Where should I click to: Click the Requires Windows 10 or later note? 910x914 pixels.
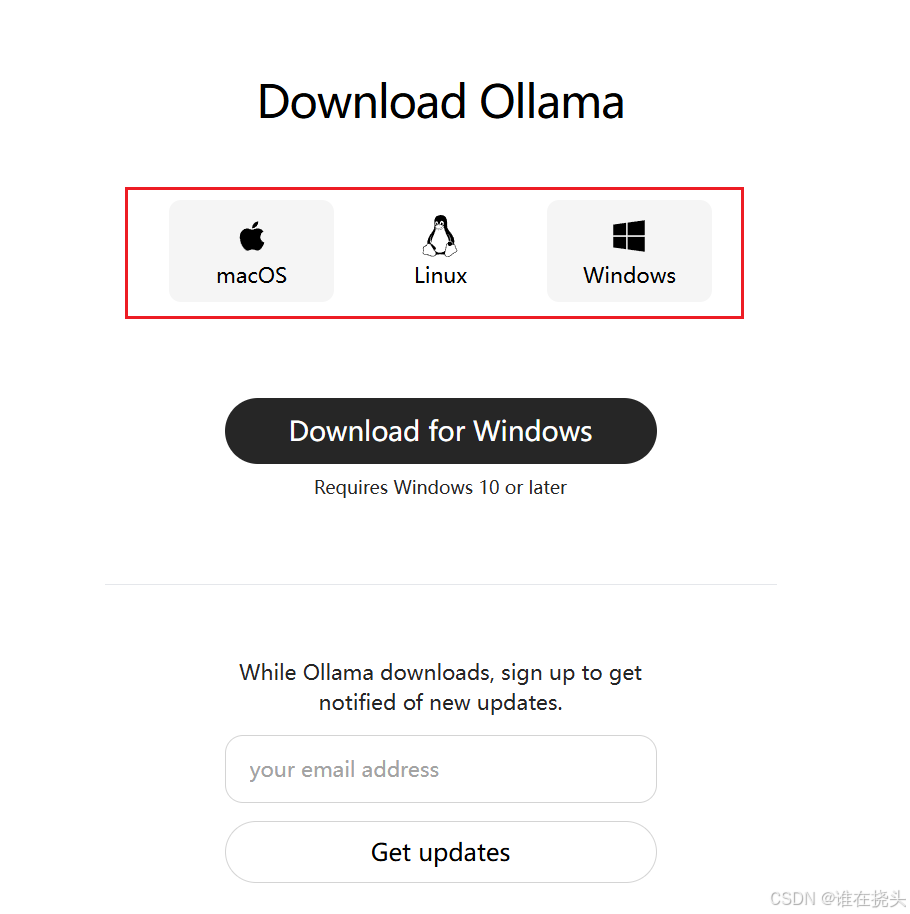[440, 487]
